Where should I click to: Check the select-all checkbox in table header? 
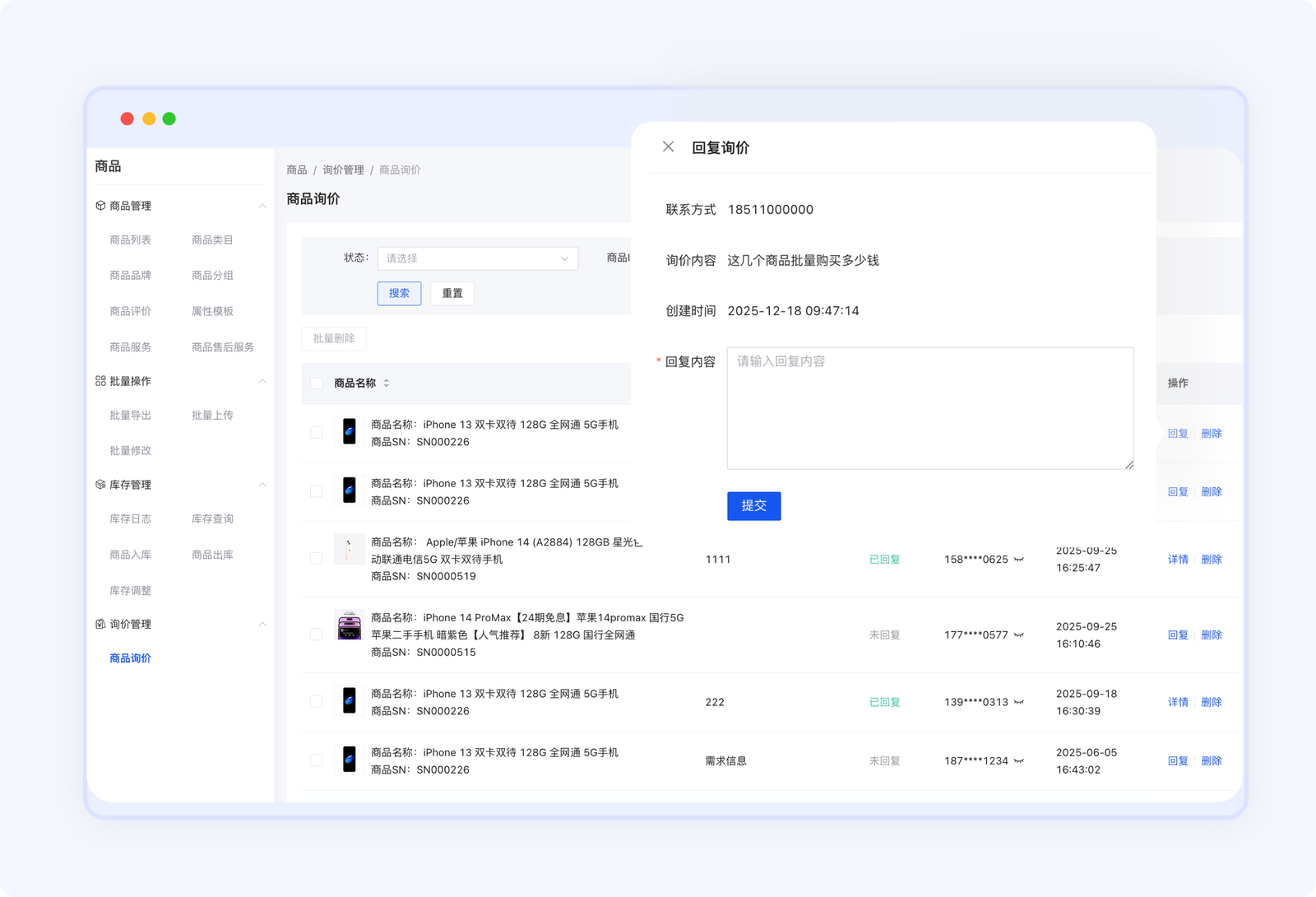pos(317,383)
